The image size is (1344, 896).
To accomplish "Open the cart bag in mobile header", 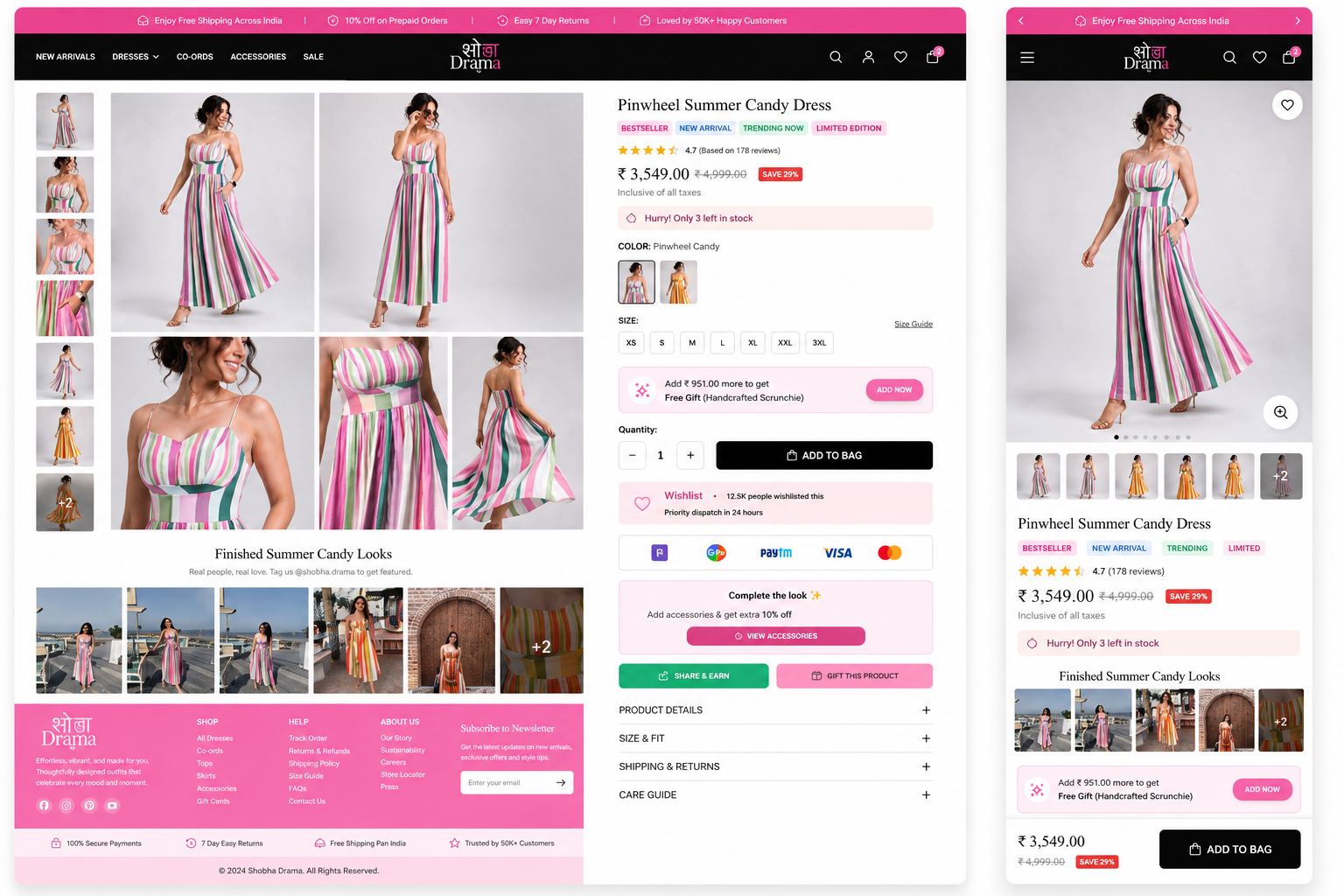I will (1289, 57).
